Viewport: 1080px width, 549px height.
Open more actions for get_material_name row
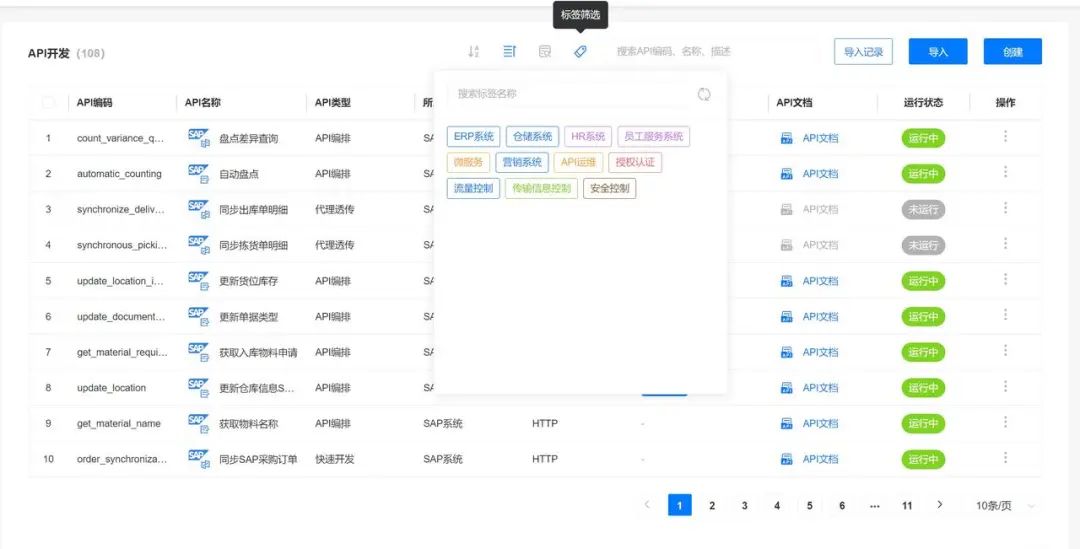point(1006,422)
